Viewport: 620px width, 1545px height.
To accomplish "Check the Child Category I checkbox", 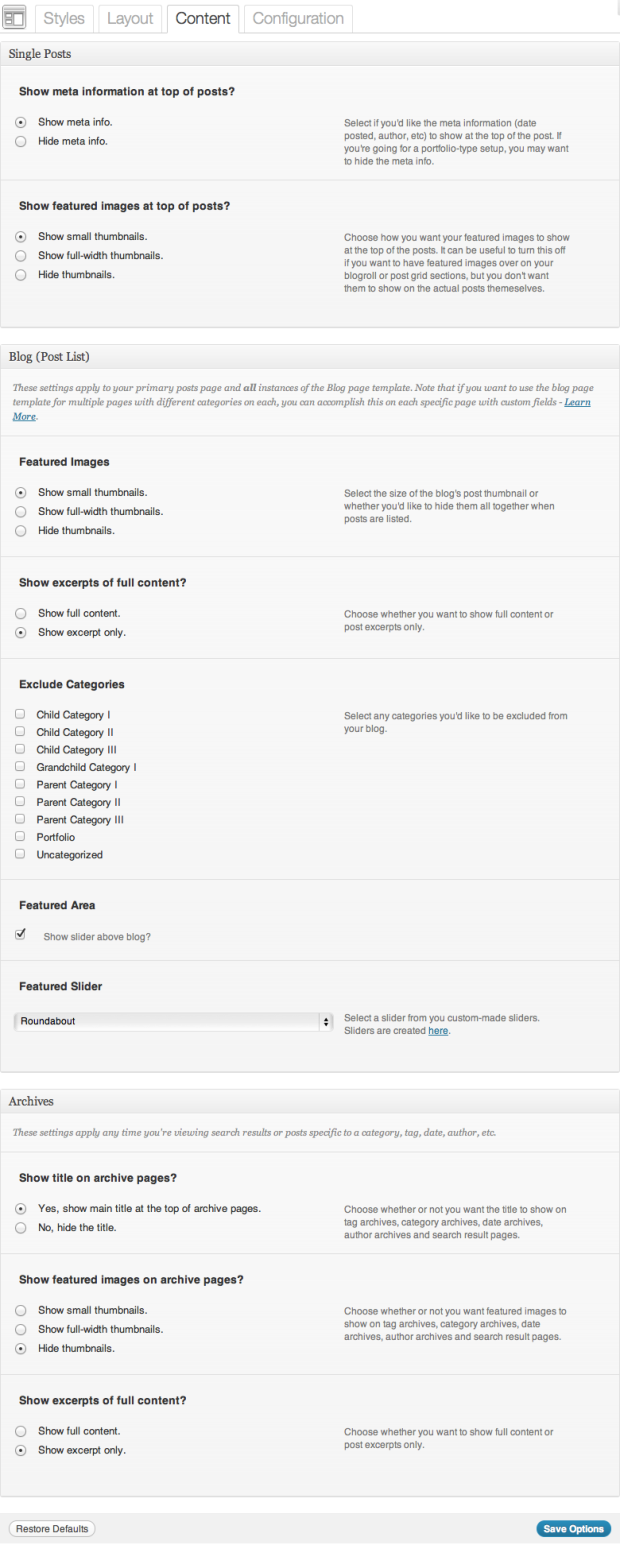I will [x=20, y=715].
